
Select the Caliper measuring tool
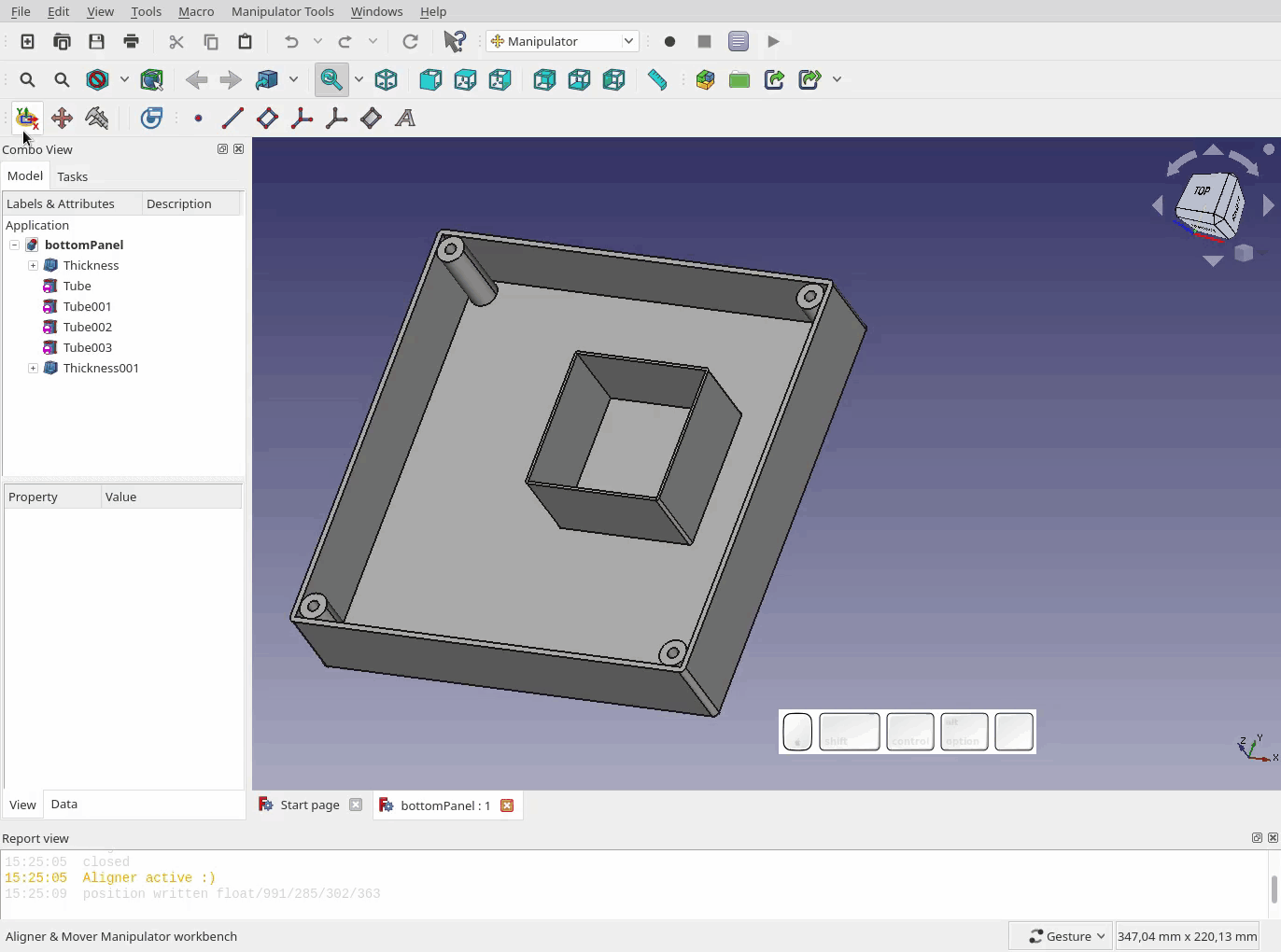96,118
